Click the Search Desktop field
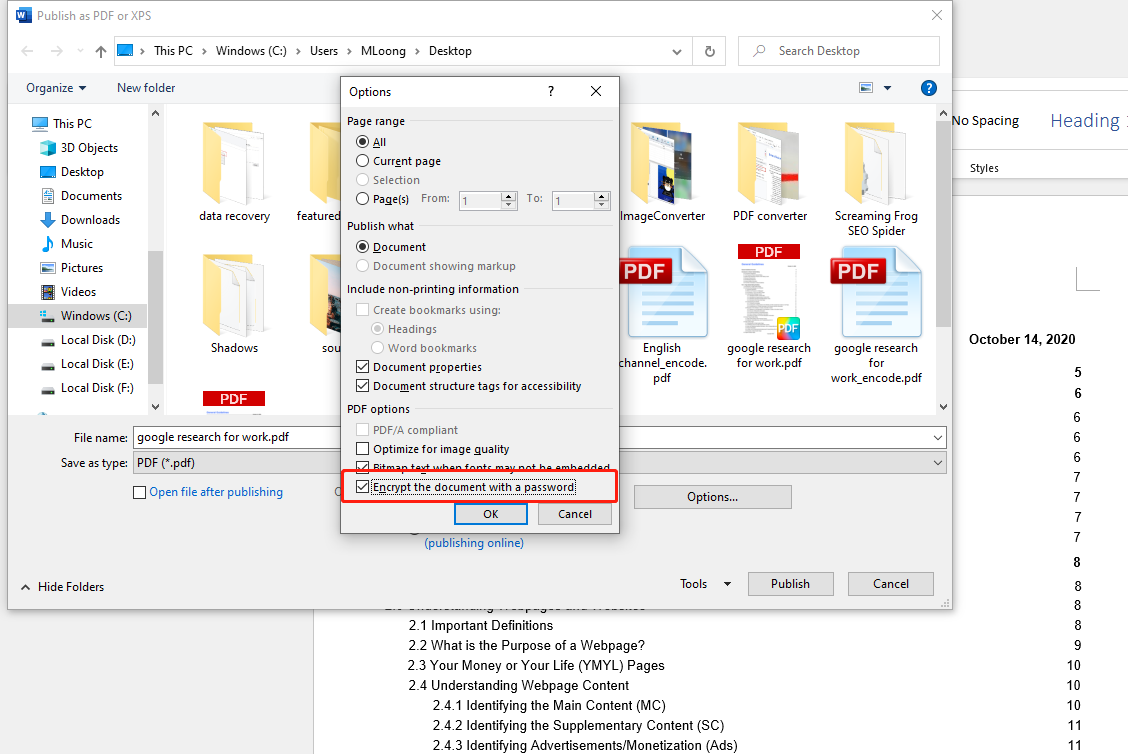The image size is (1128, 754). pos(839,51)
